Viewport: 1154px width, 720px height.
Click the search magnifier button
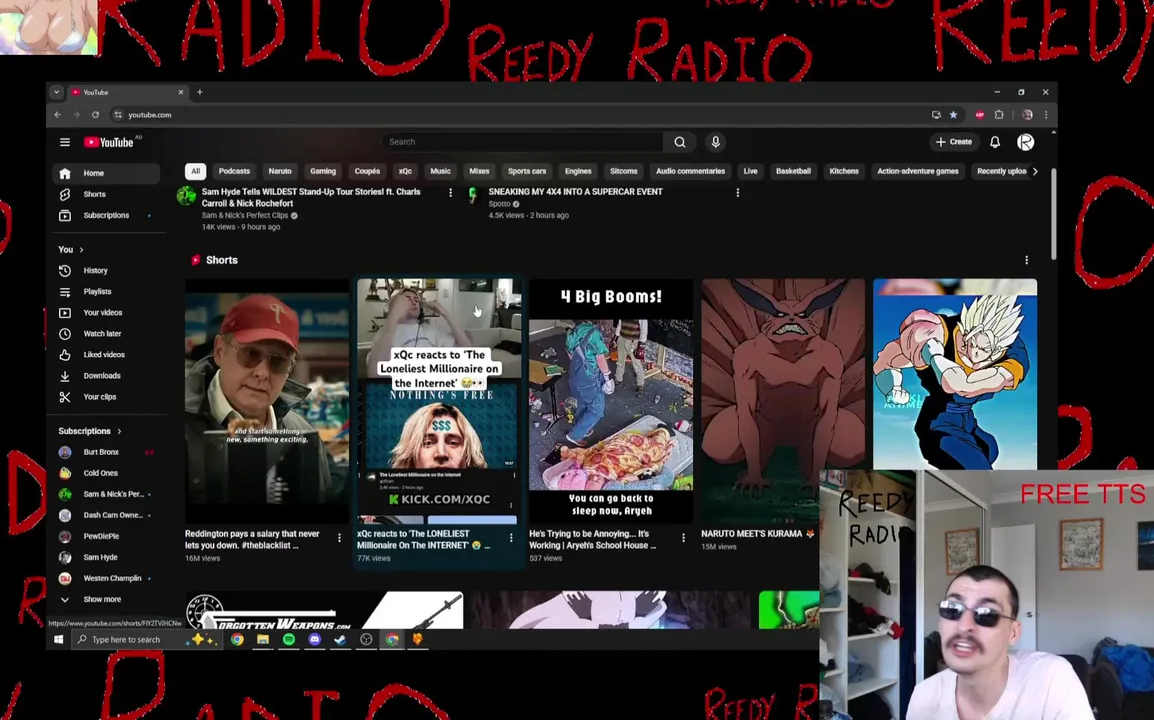tap(680, 142)
